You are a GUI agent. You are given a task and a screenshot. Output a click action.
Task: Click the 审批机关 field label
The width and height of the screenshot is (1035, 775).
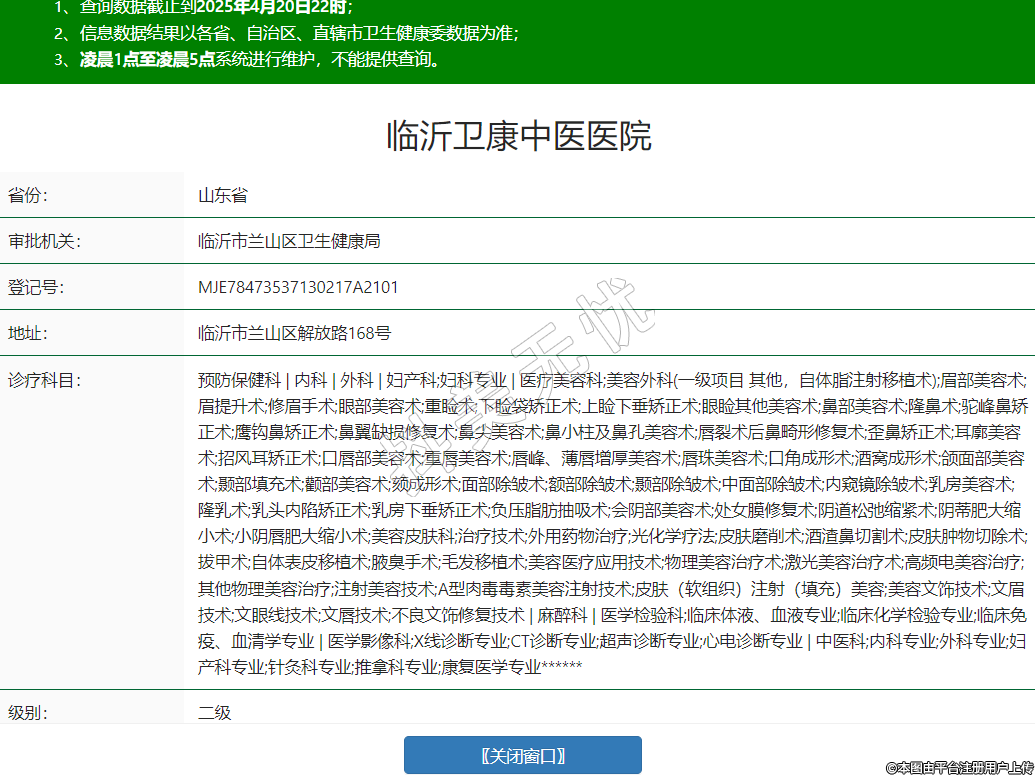[x=44, y=242]
